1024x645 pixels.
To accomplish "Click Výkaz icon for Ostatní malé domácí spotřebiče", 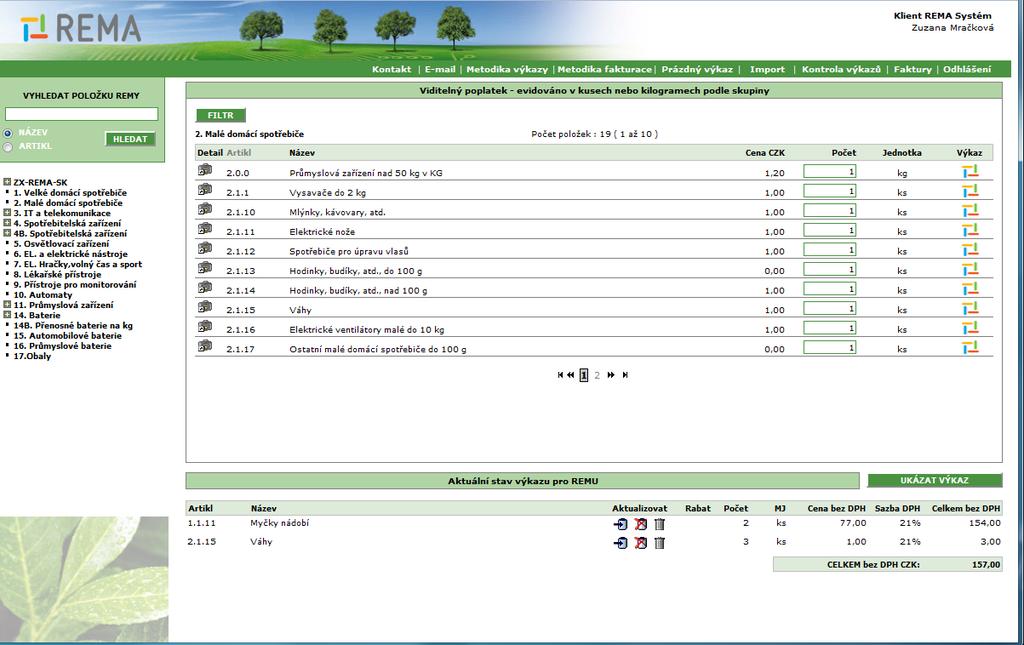I will pyautogui.click(x=970, y=348).
